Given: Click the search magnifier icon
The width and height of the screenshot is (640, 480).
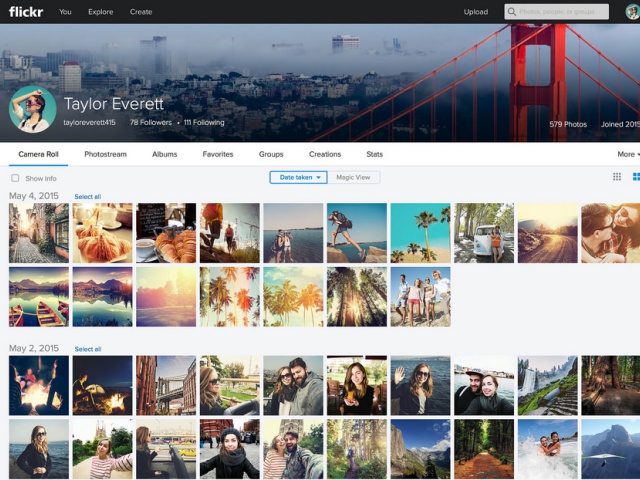Looking at the screenshot, I should click(x=512, y=12).
